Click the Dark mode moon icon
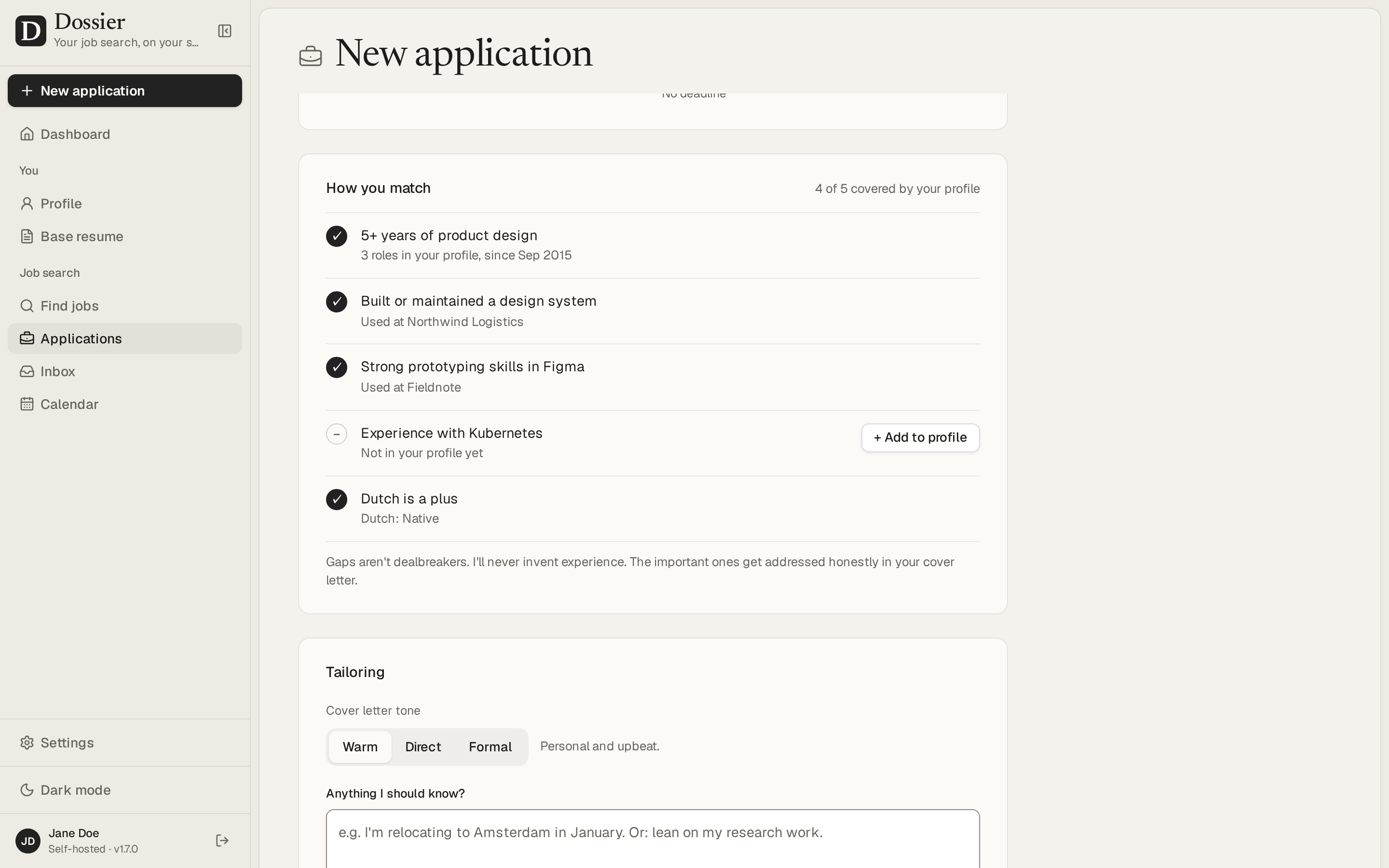Image resolution: width=1389 pixels, height=868 pixels. [27, 790]
